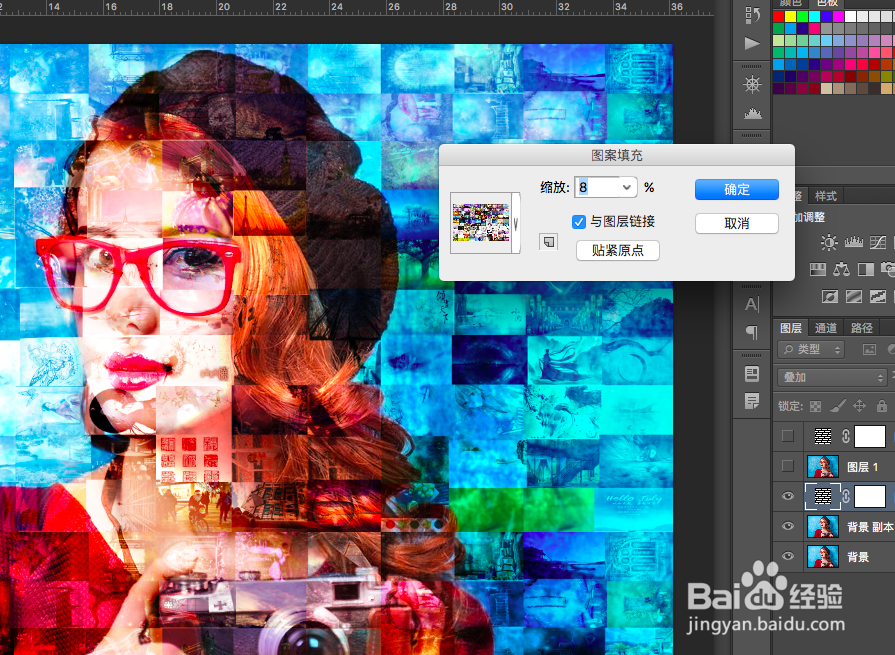Screen dimensions: 895x655
Task: Add a Black & White adjustment
Action: point(866,269)
